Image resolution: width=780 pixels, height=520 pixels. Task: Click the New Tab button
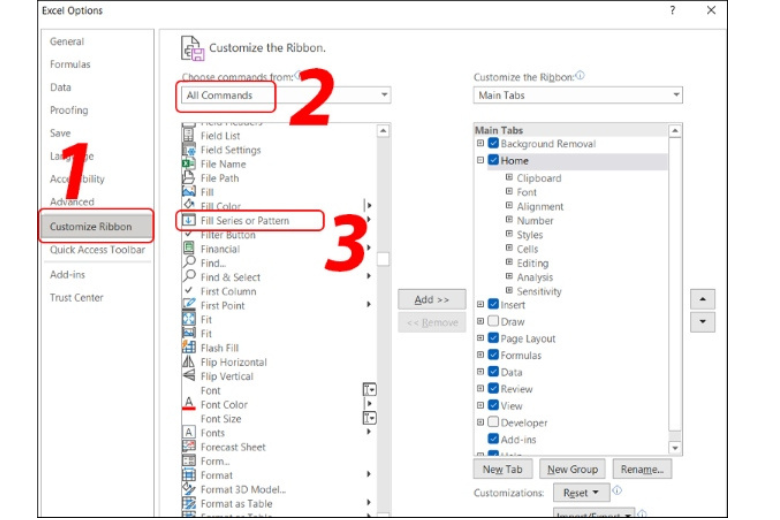click(x=502, y=469)
